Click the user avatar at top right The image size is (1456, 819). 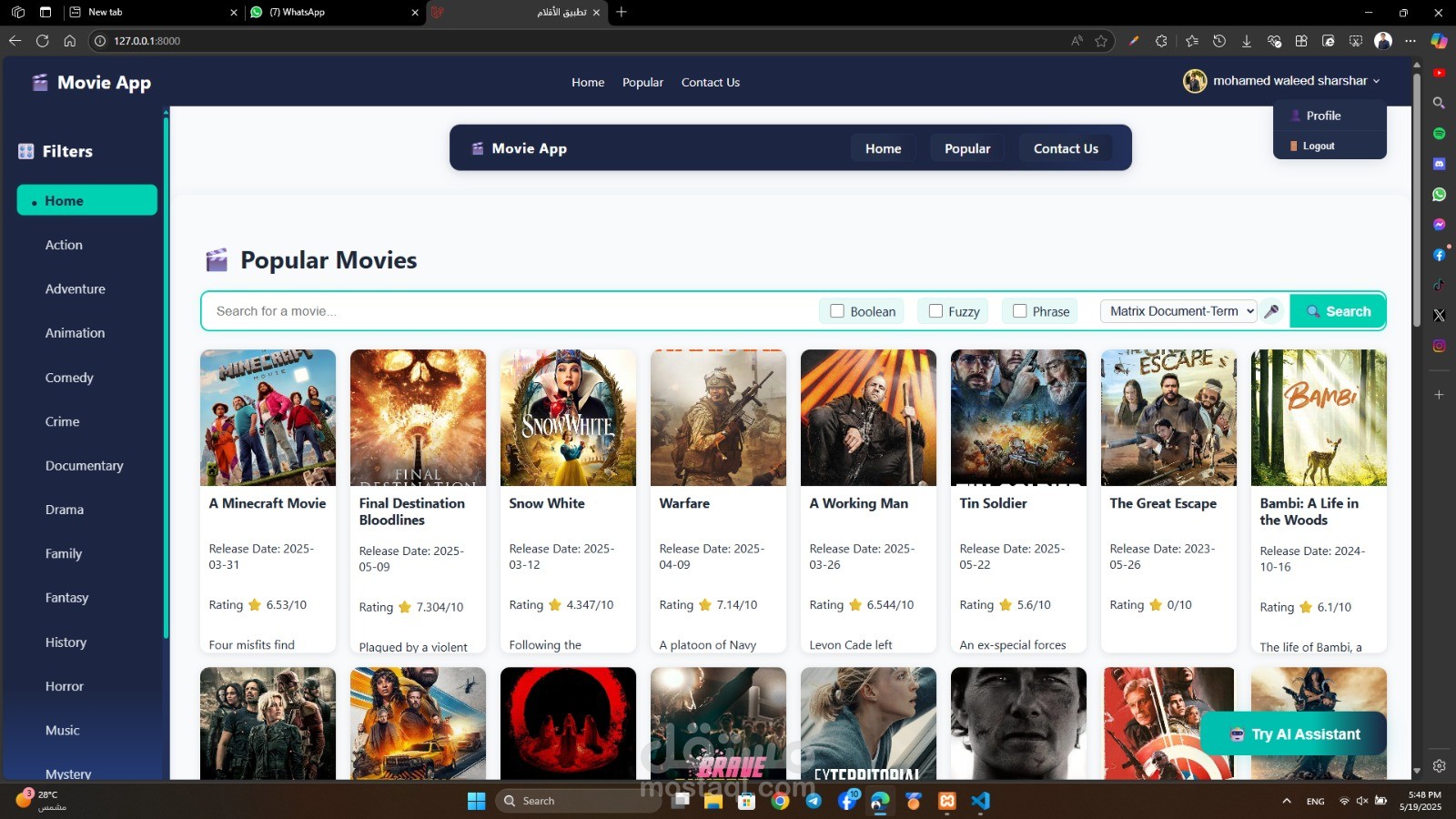[1195, 81]
